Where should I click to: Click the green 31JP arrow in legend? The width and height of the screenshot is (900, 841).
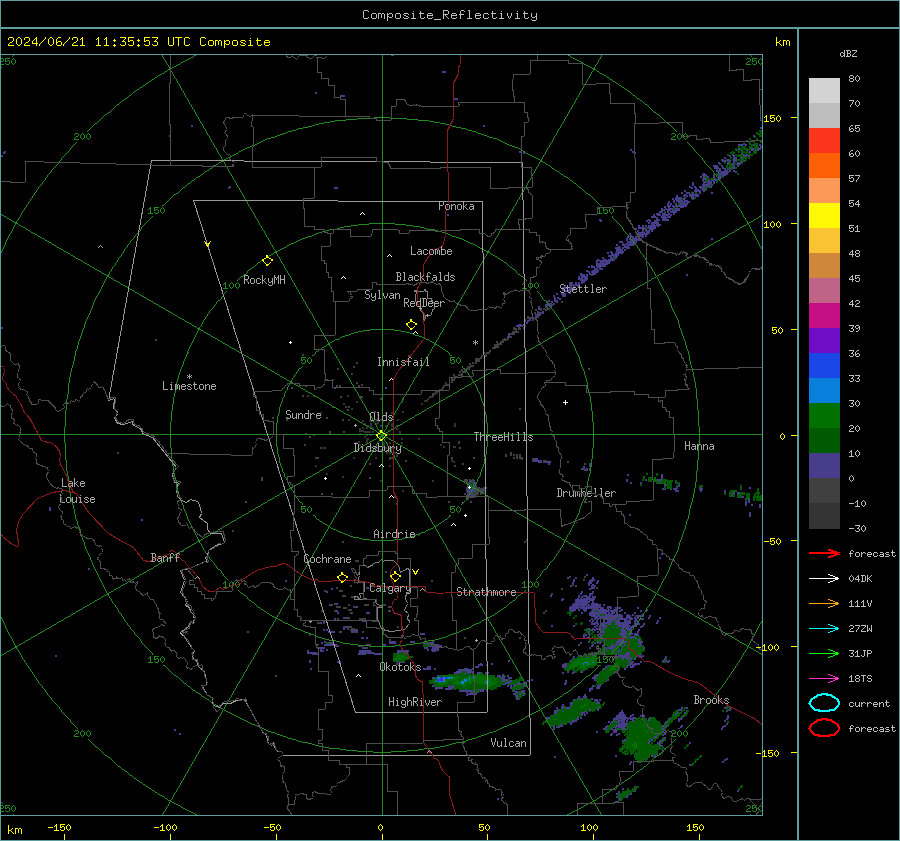(x=824, y=653)
